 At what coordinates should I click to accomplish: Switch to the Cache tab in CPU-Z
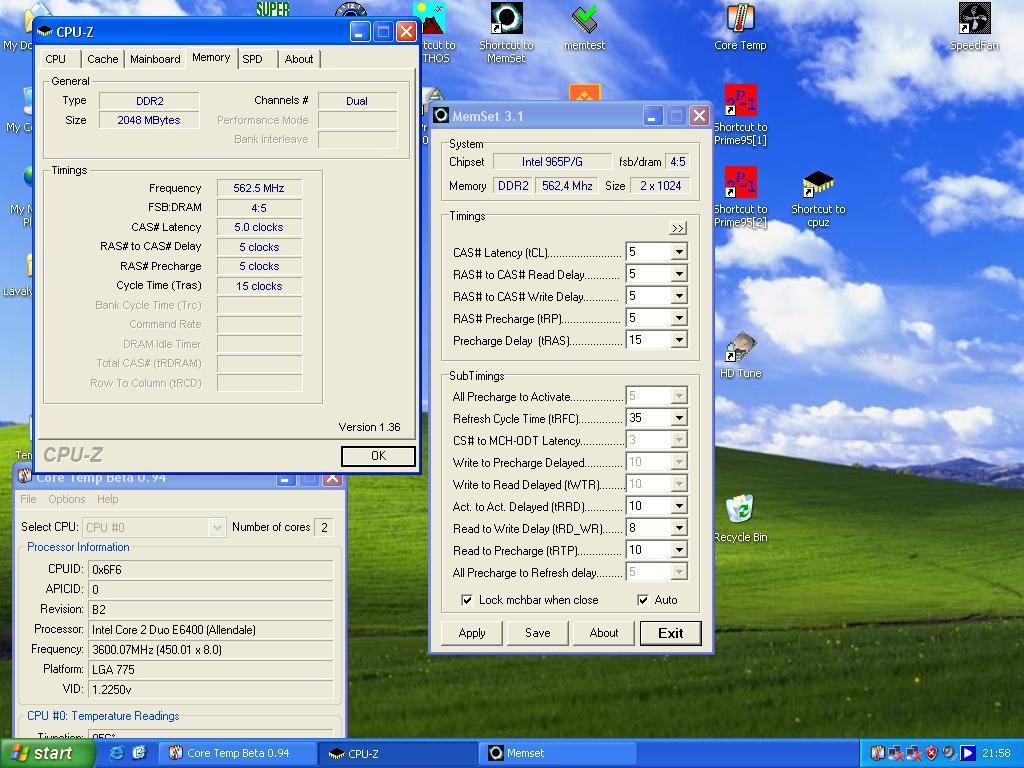(x=103, y=59)
